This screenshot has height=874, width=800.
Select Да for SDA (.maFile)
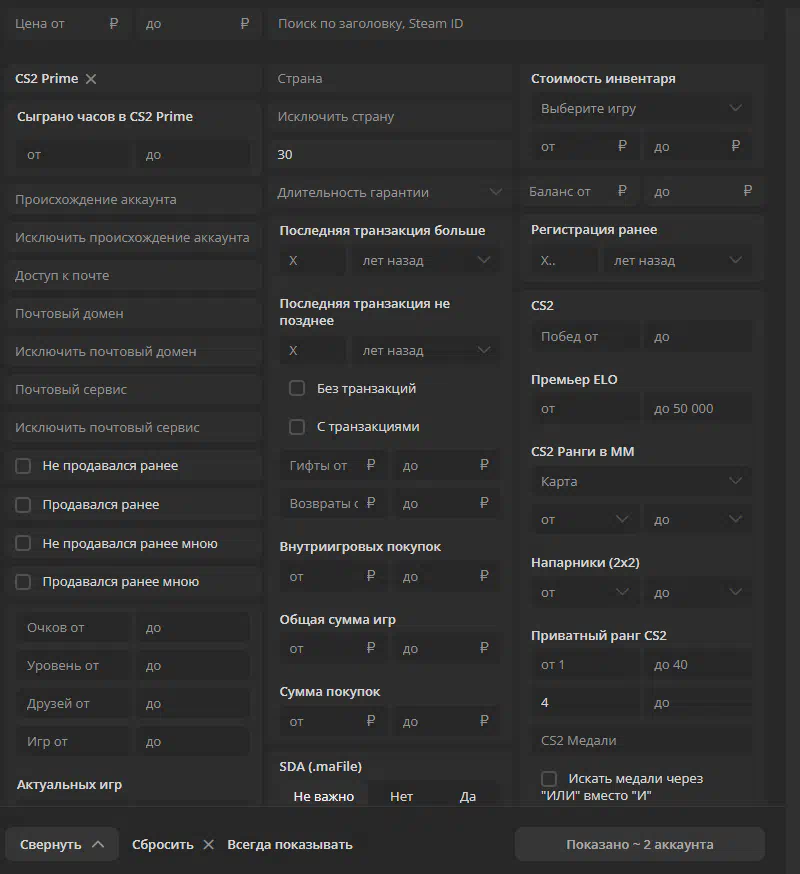pos(467,797)
